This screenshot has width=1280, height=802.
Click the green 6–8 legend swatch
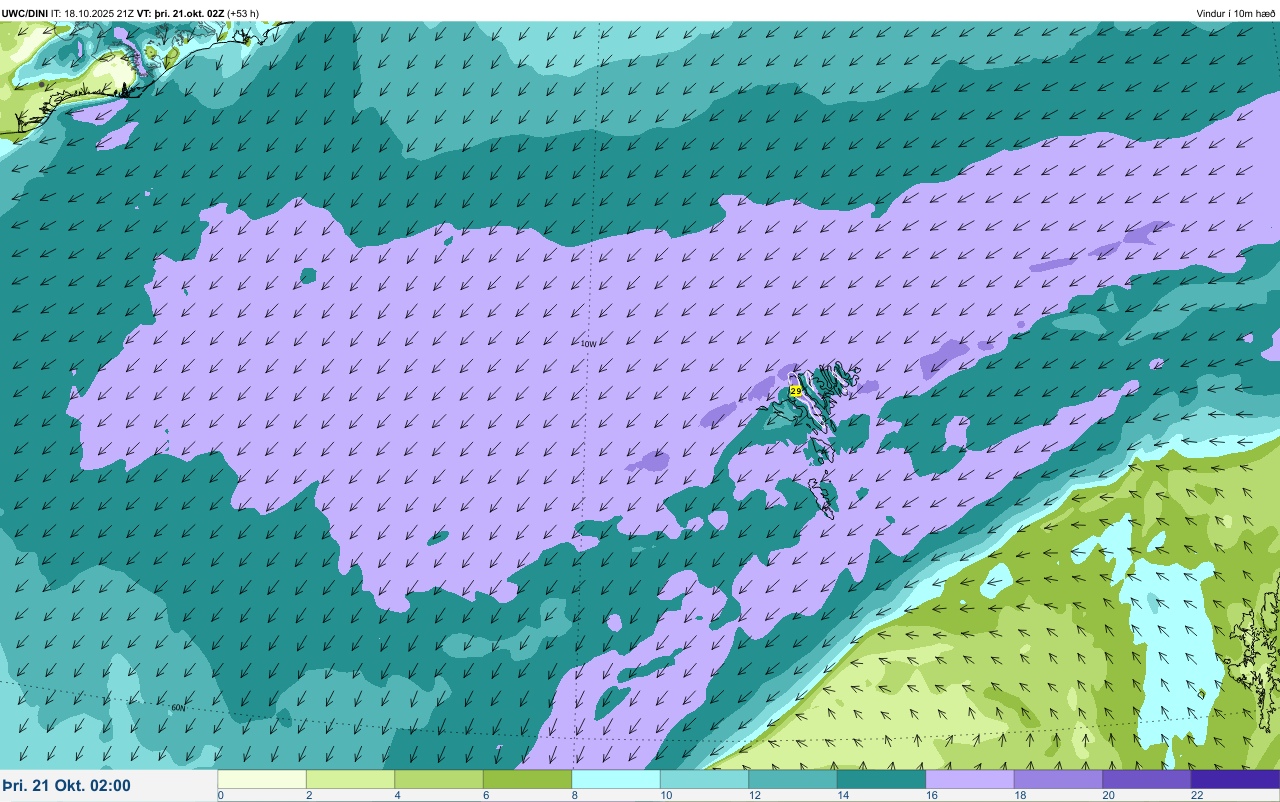[x=527, y=779]
